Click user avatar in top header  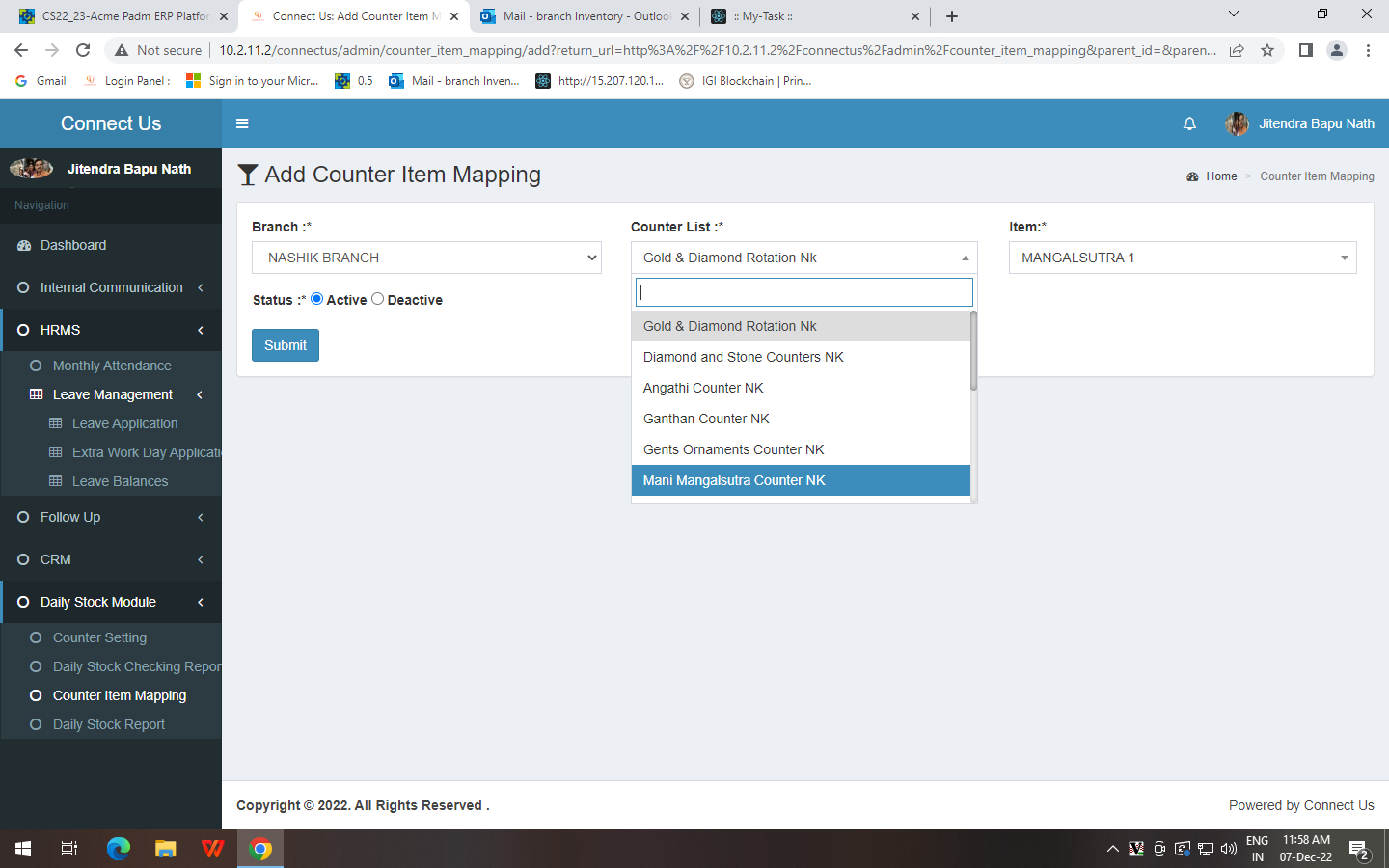1237,123
